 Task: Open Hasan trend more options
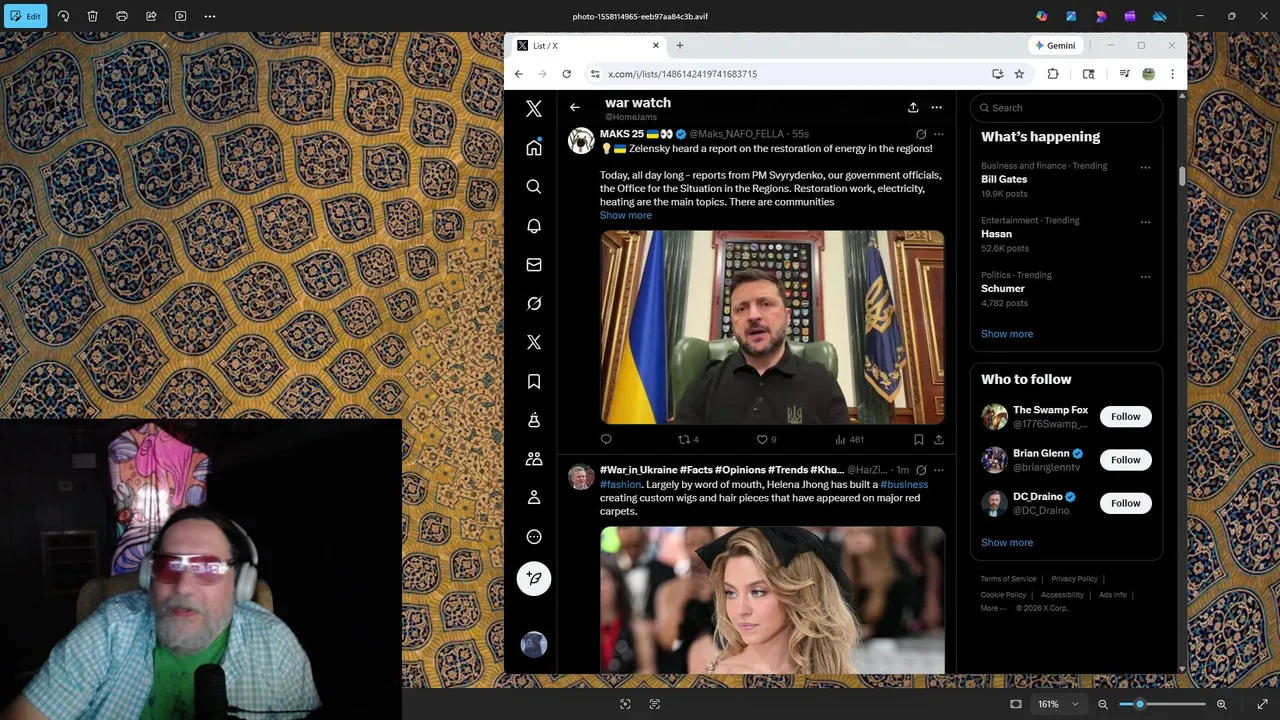click(x=1145, y=222)
